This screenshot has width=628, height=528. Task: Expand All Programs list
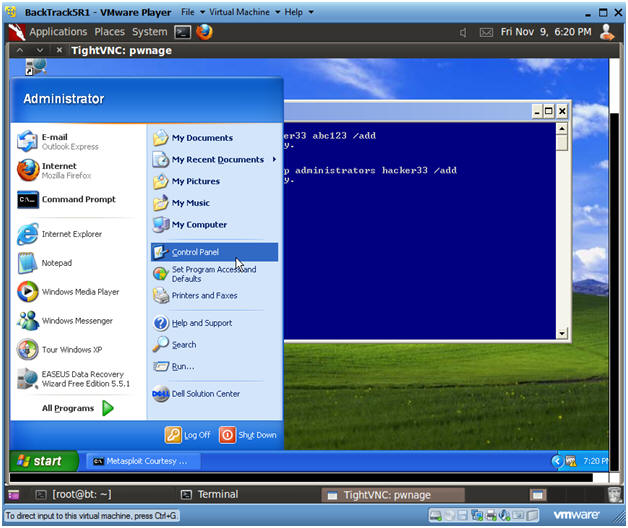tap(78, 408)
